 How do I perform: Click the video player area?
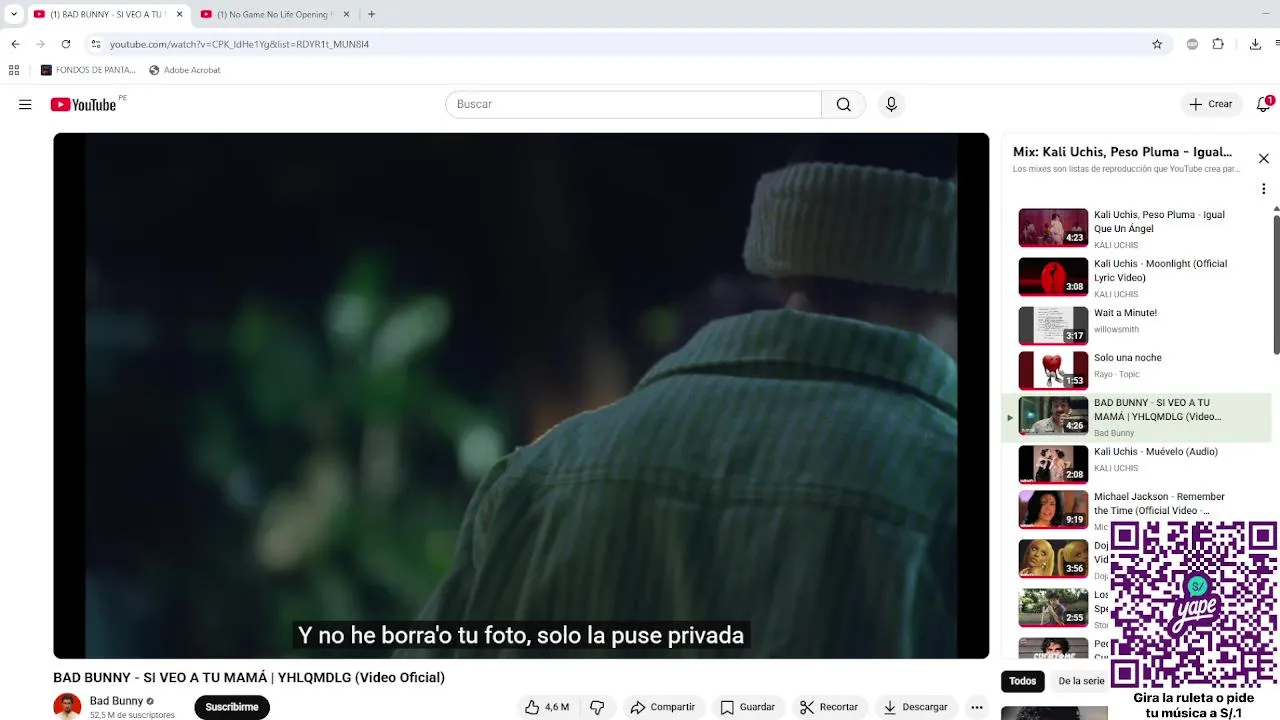(521, 395)
